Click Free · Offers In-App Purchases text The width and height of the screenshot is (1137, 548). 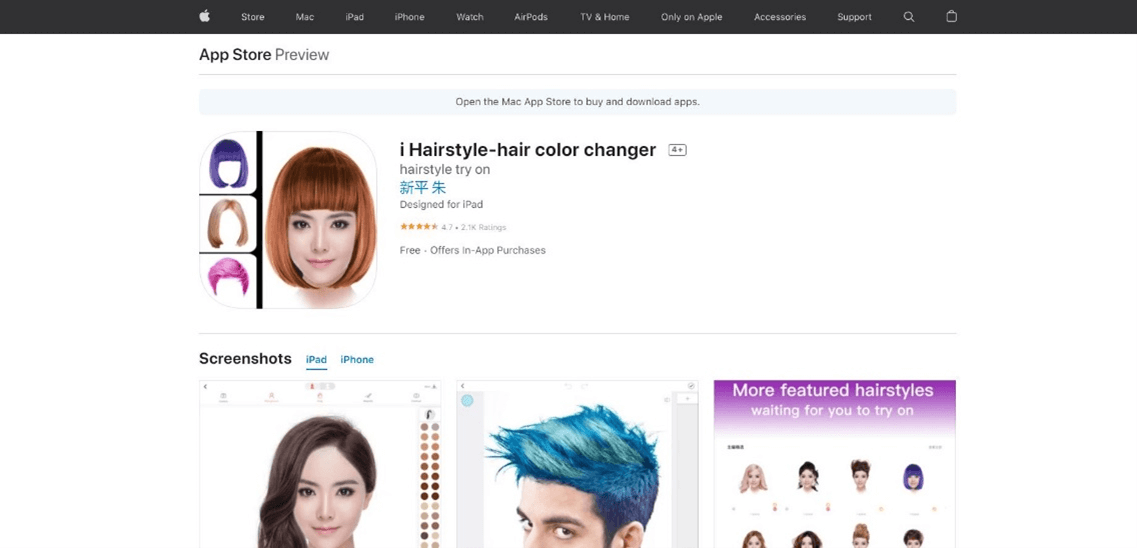(472, 250)
